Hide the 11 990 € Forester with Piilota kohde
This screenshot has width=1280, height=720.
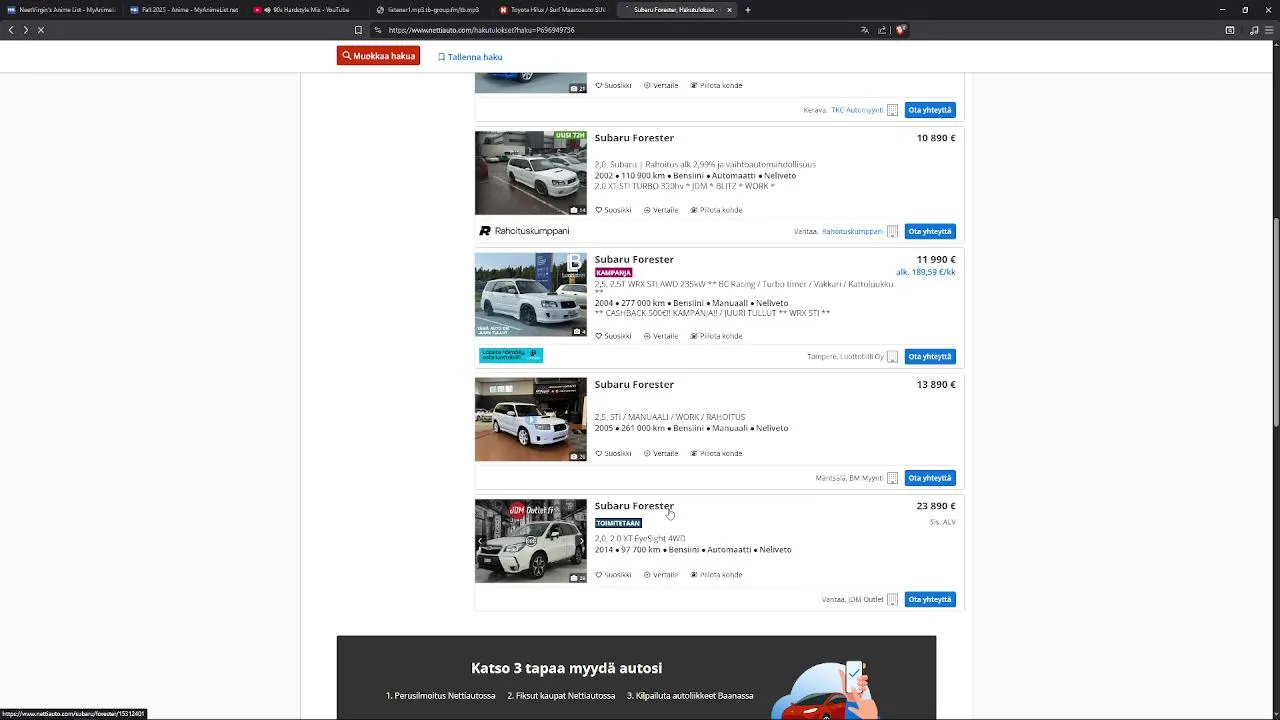click(716, 336)
